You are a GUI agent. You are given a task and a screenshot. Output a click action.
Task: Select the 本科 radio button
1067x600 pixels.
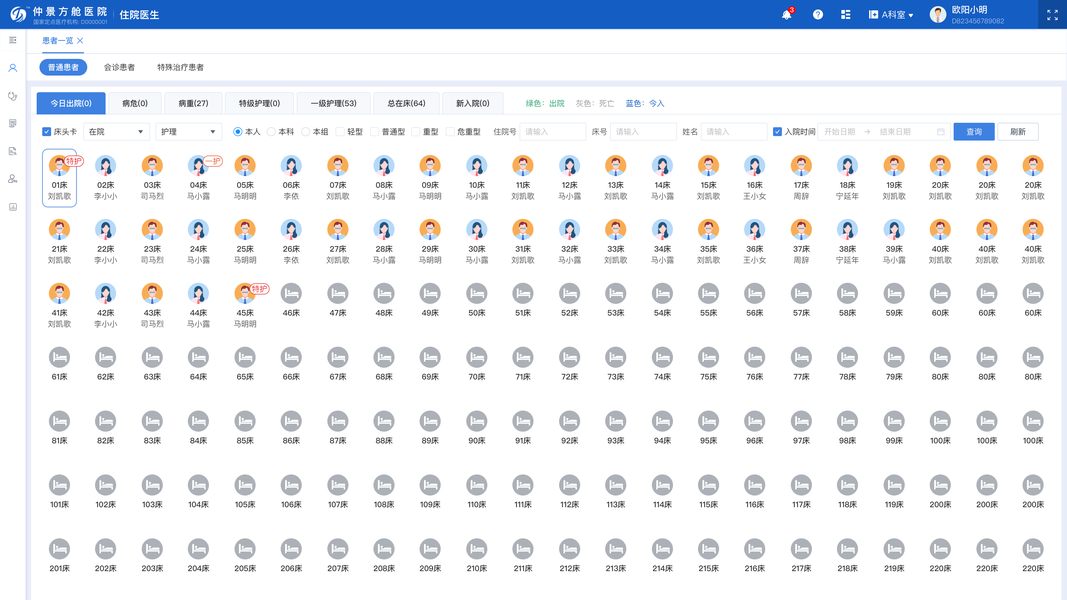pos(271,132)
